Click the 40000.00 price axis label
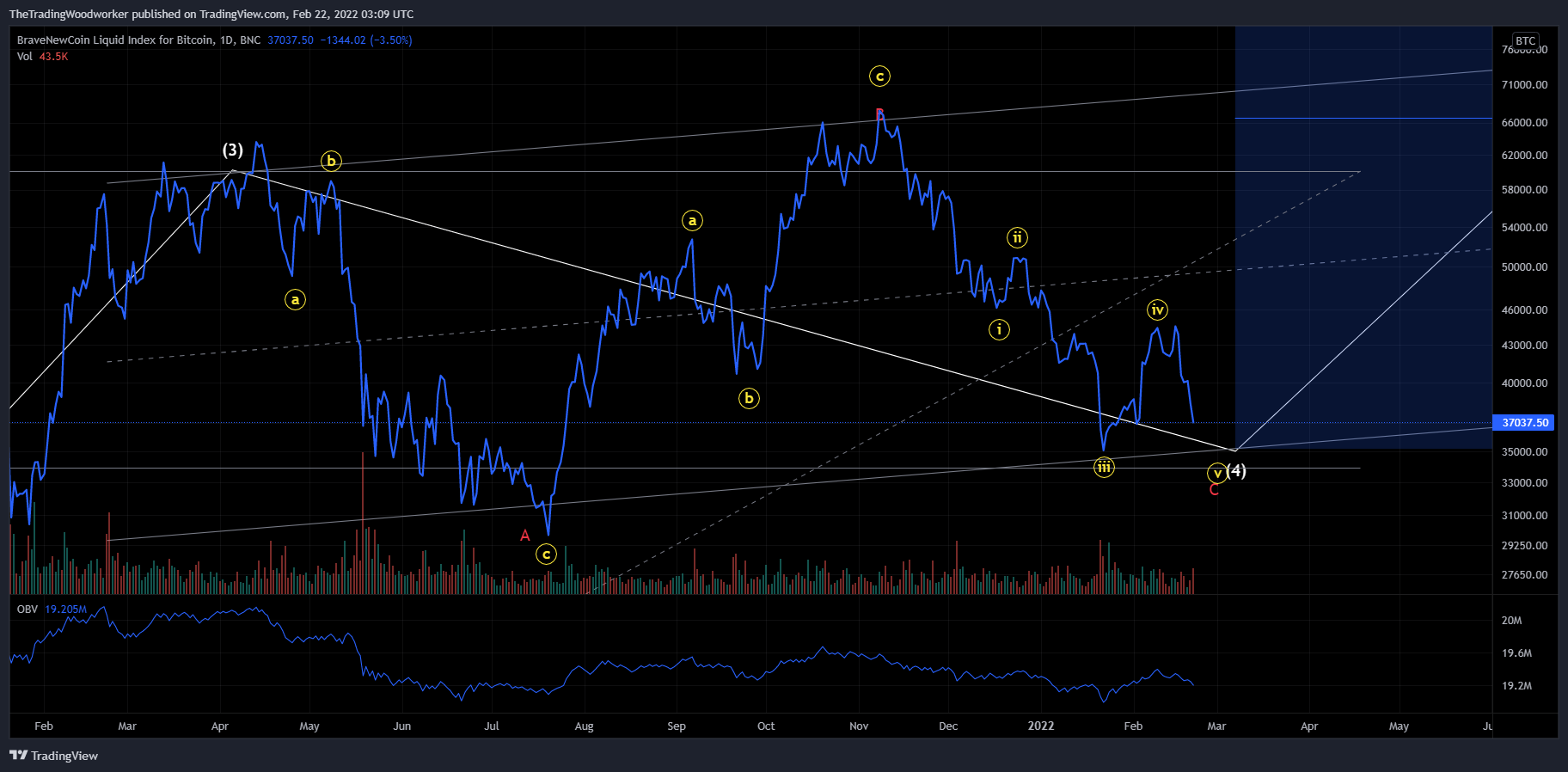The height and width of the screenshot is (772, 1568). click(x=1524, y=383)
